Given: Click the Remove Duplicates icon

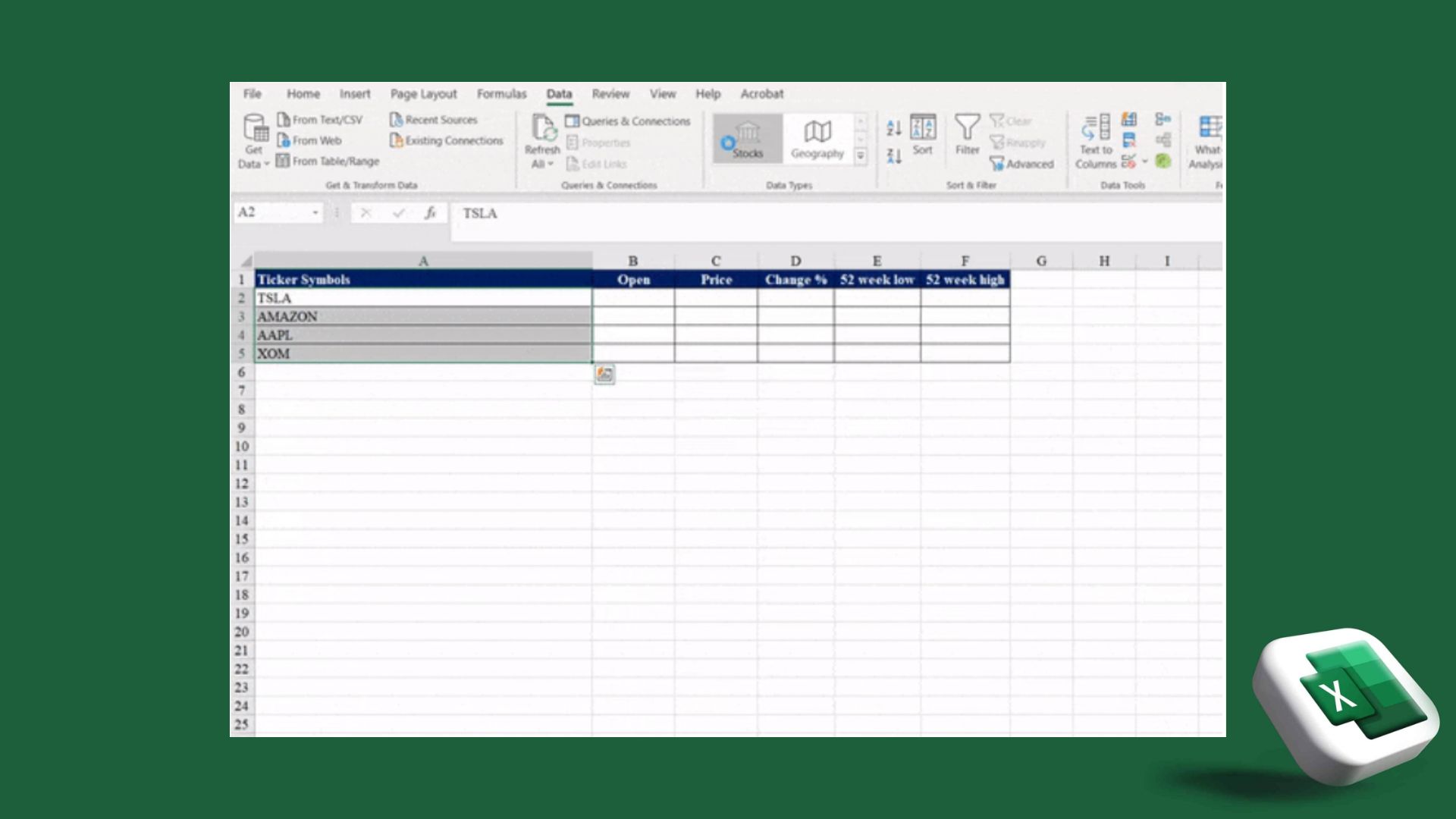Looking at the screenshot, I should tap(1129, 140).
